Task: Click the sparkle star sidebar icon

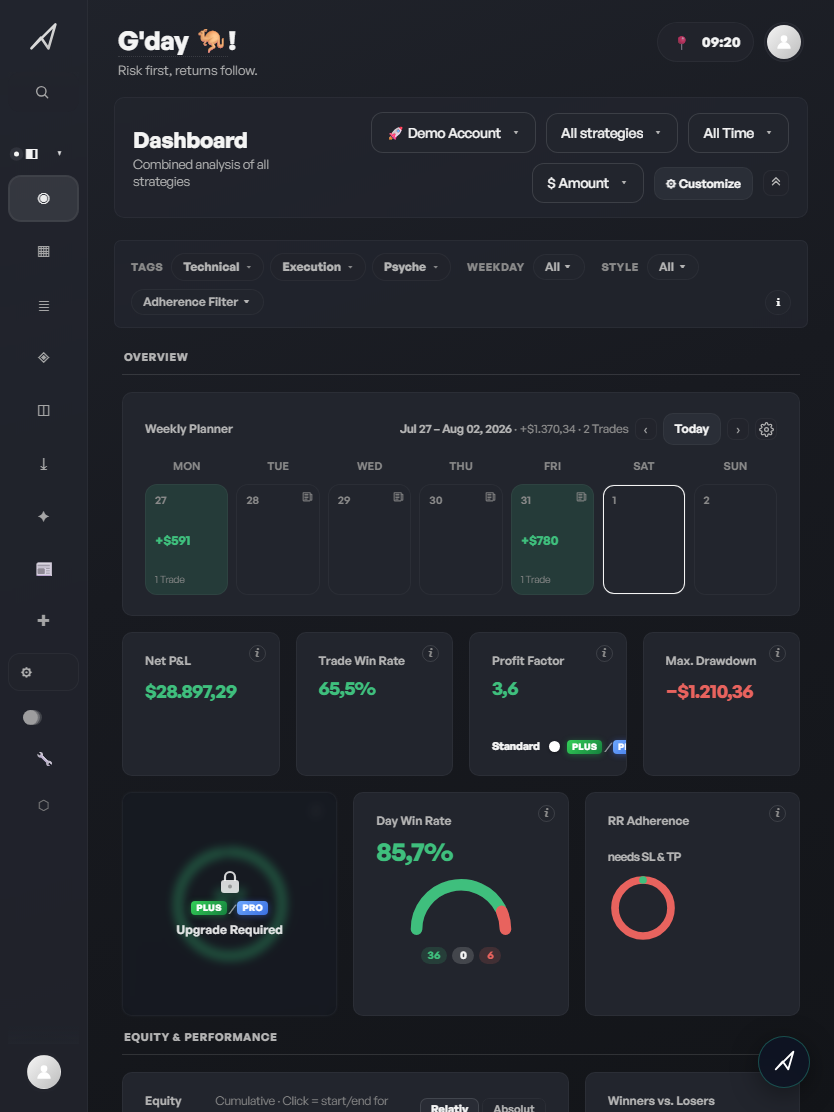Action: (43, 516)
